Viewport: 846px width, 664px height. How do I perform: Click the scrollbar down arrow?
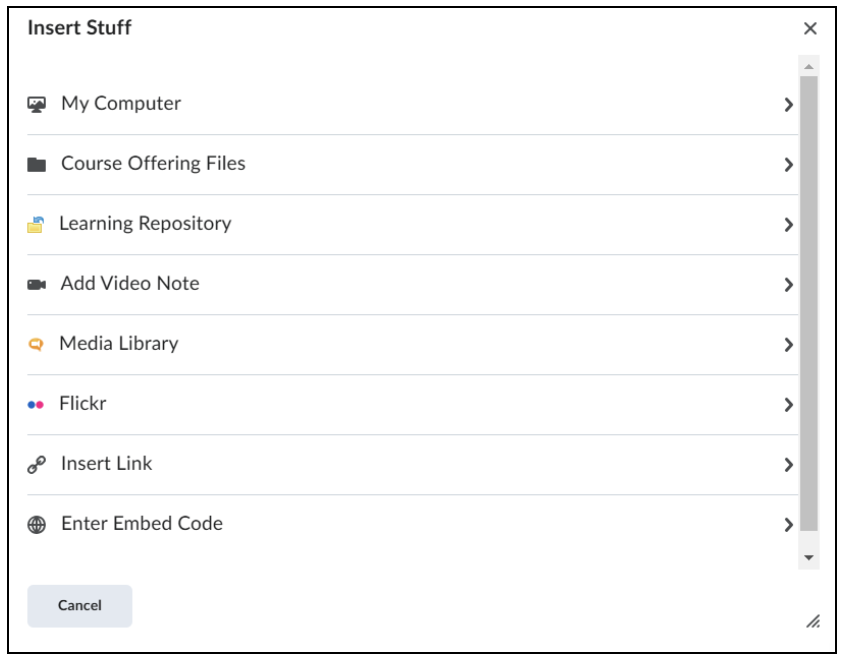tap(808, 558)
